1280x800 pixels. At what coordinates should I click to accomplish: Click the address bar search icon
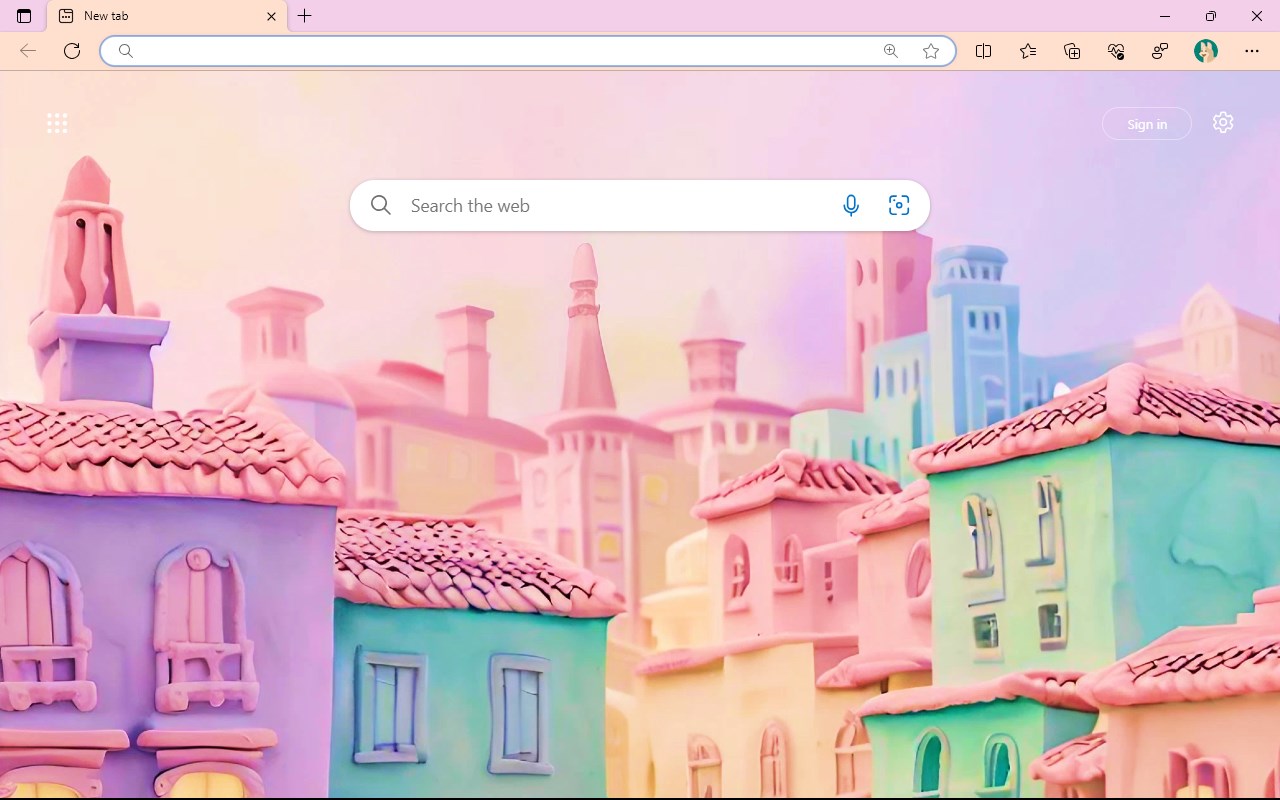(126, 51)
